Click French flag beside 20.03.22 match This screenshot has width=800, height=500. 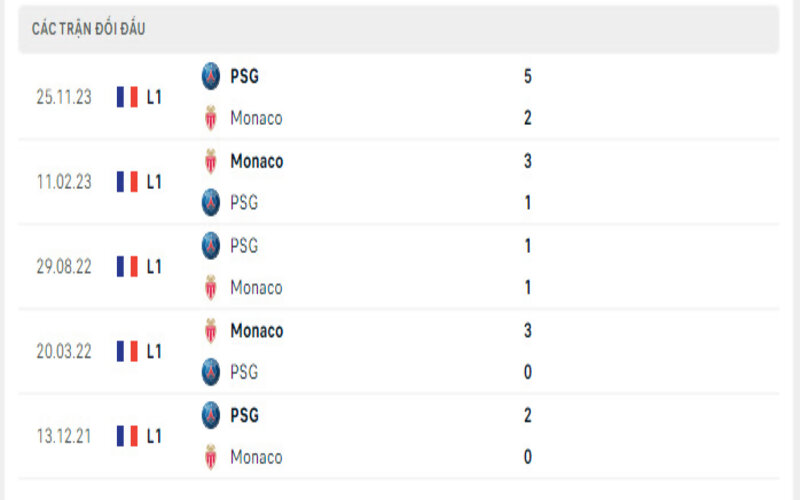(127, 351)
